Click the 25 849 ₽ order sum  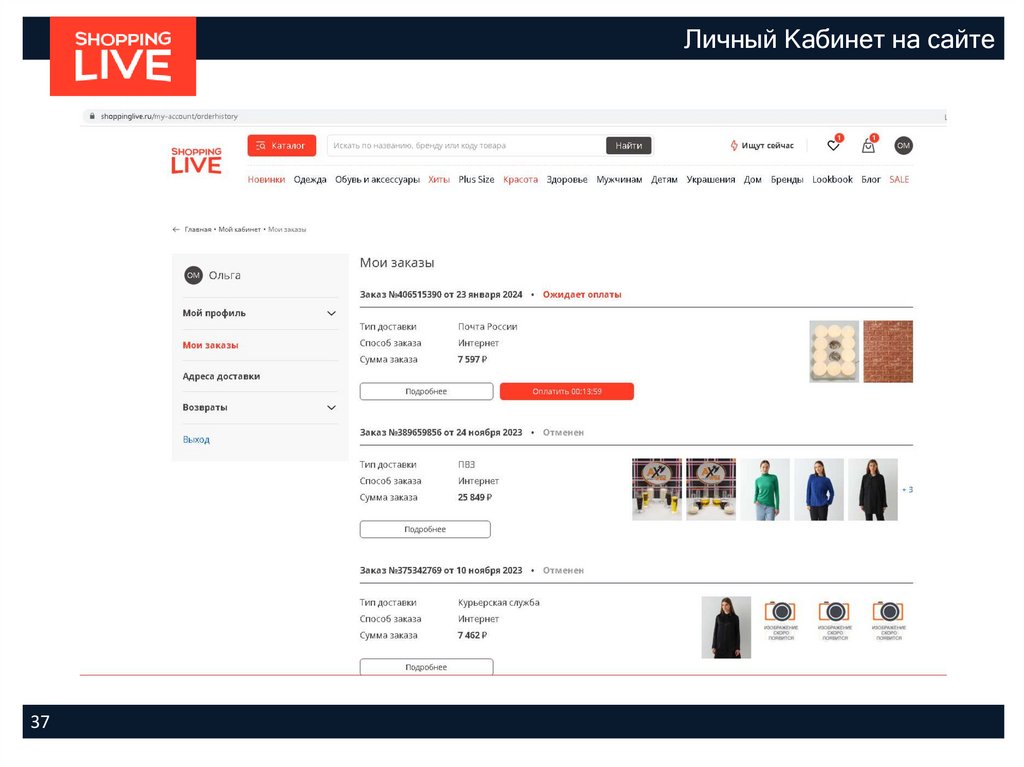[x=475, y=498]
